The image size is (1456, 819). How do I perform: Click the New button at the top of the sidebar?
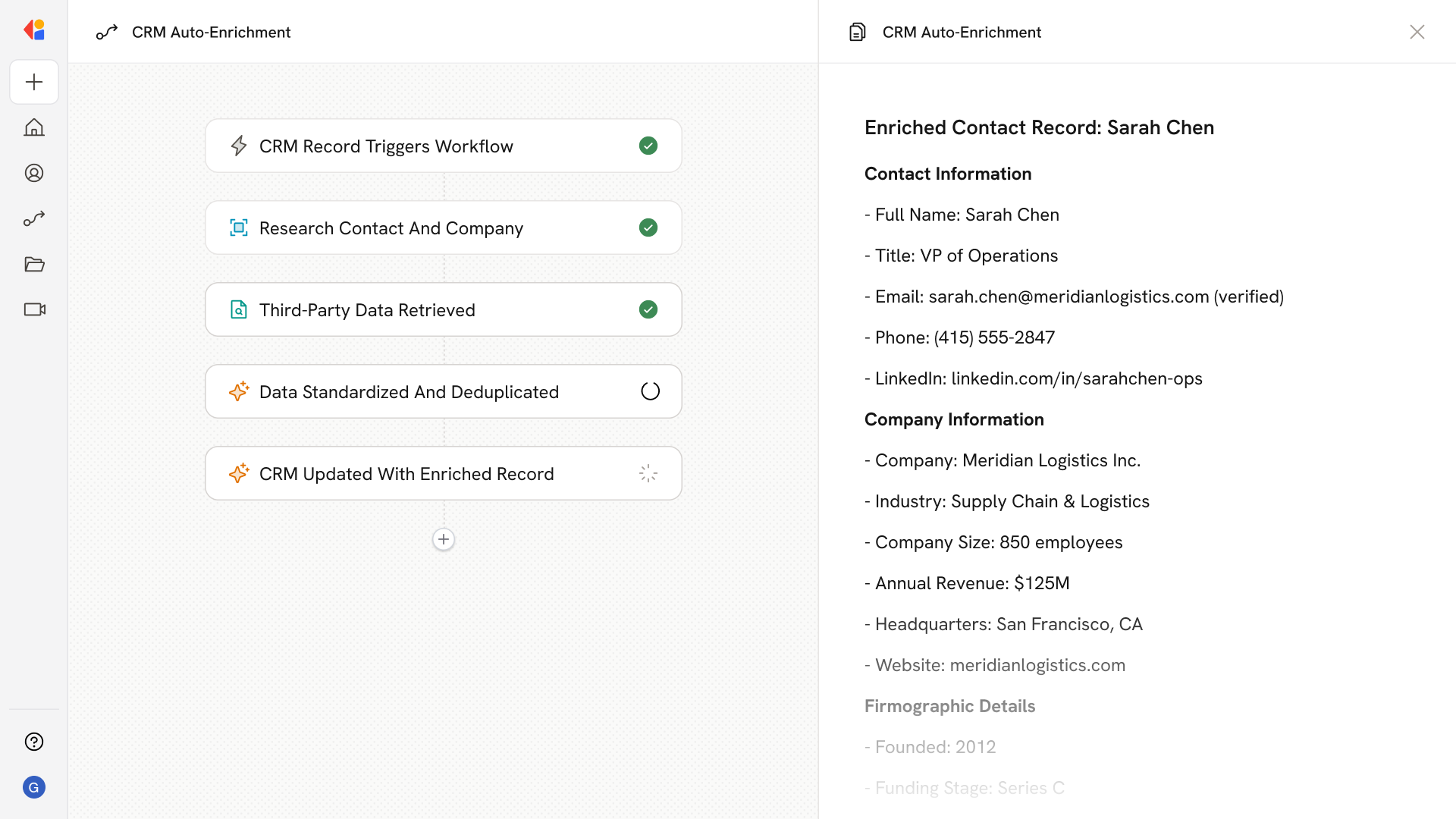(x=34, y=82)
